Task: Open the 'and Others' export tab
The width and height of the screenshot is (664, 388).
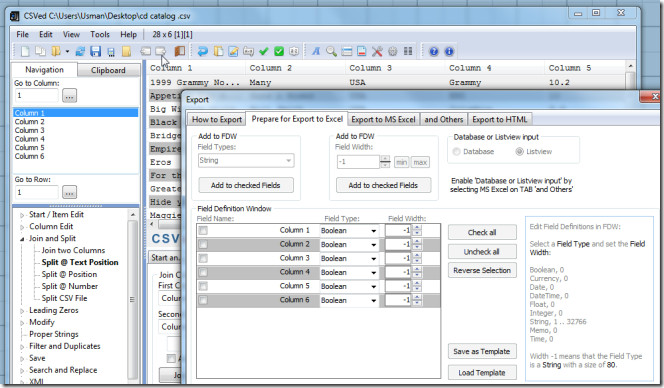Action: [x=443, y=119]
